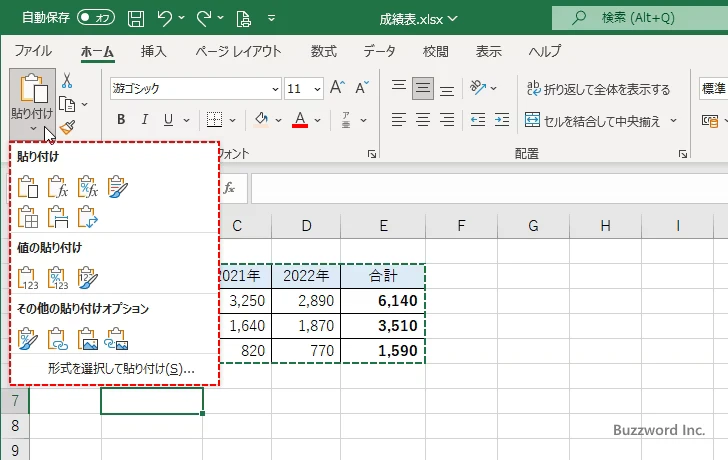Expand the merge and center dropdown arrow

point(673,121)
